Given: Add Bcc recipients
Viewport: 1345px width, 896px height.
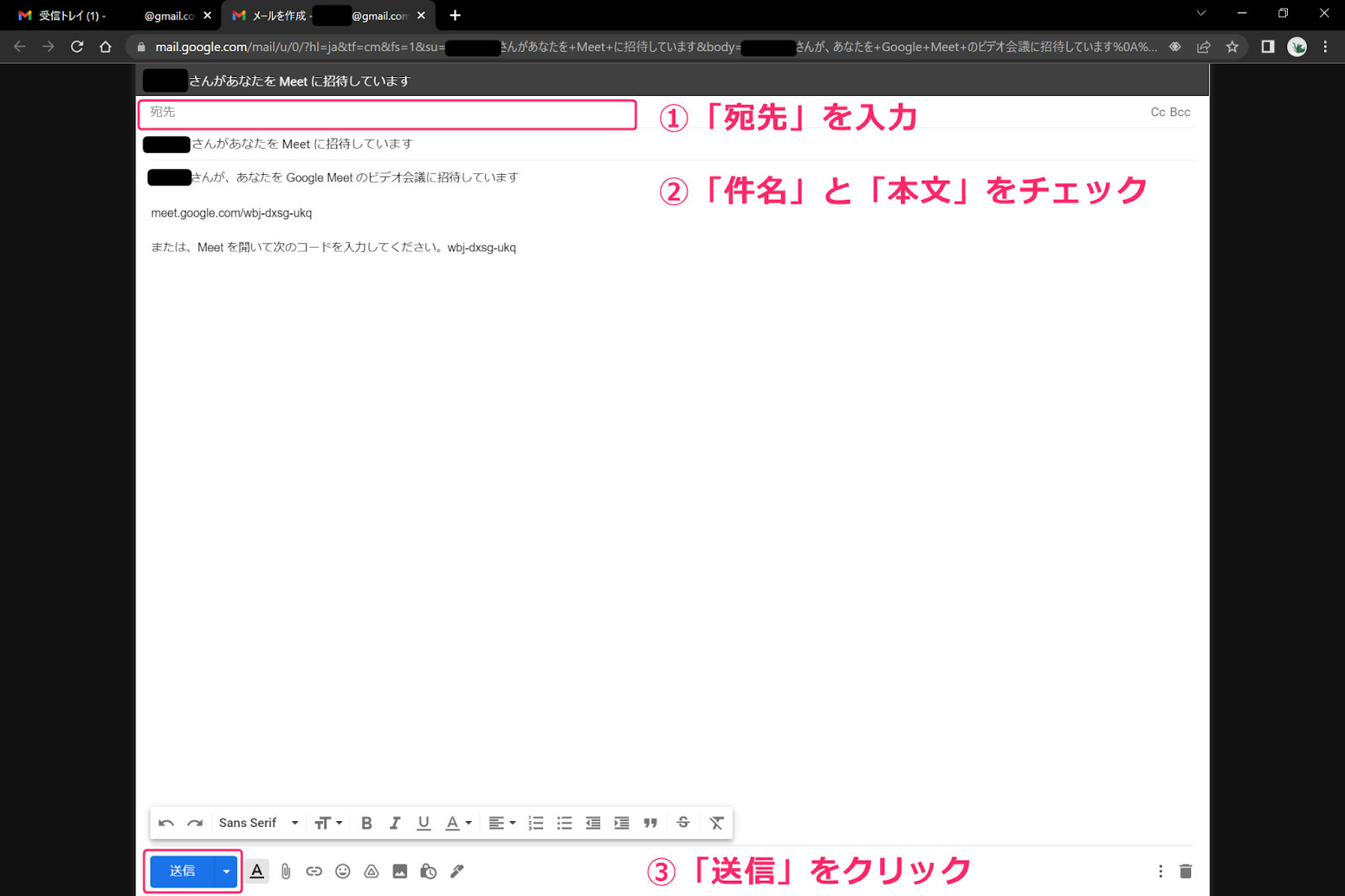Looking at the screenshot, I should click(1180, 112).
